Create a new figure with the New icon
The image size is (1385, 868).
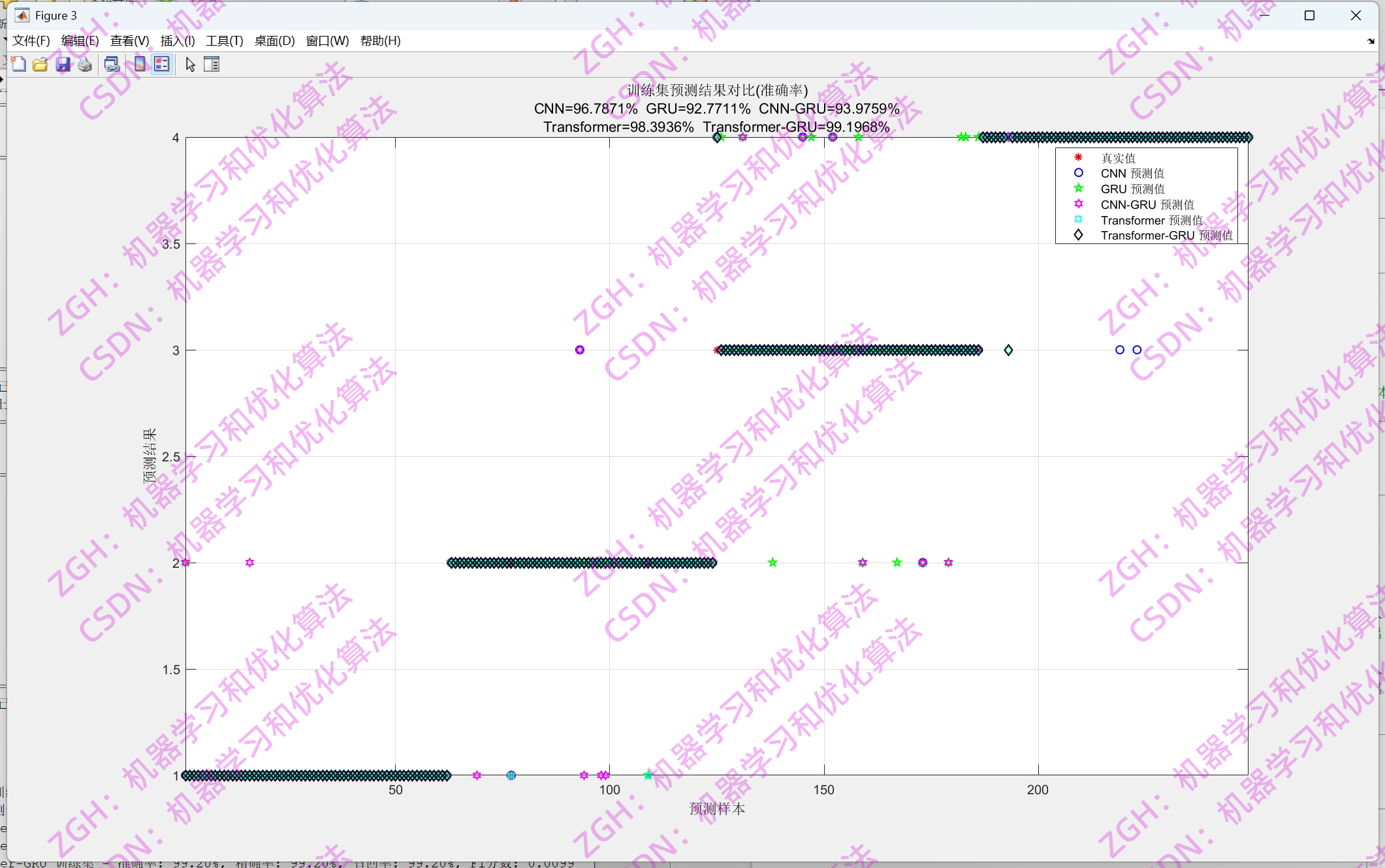tap(18, 64)
